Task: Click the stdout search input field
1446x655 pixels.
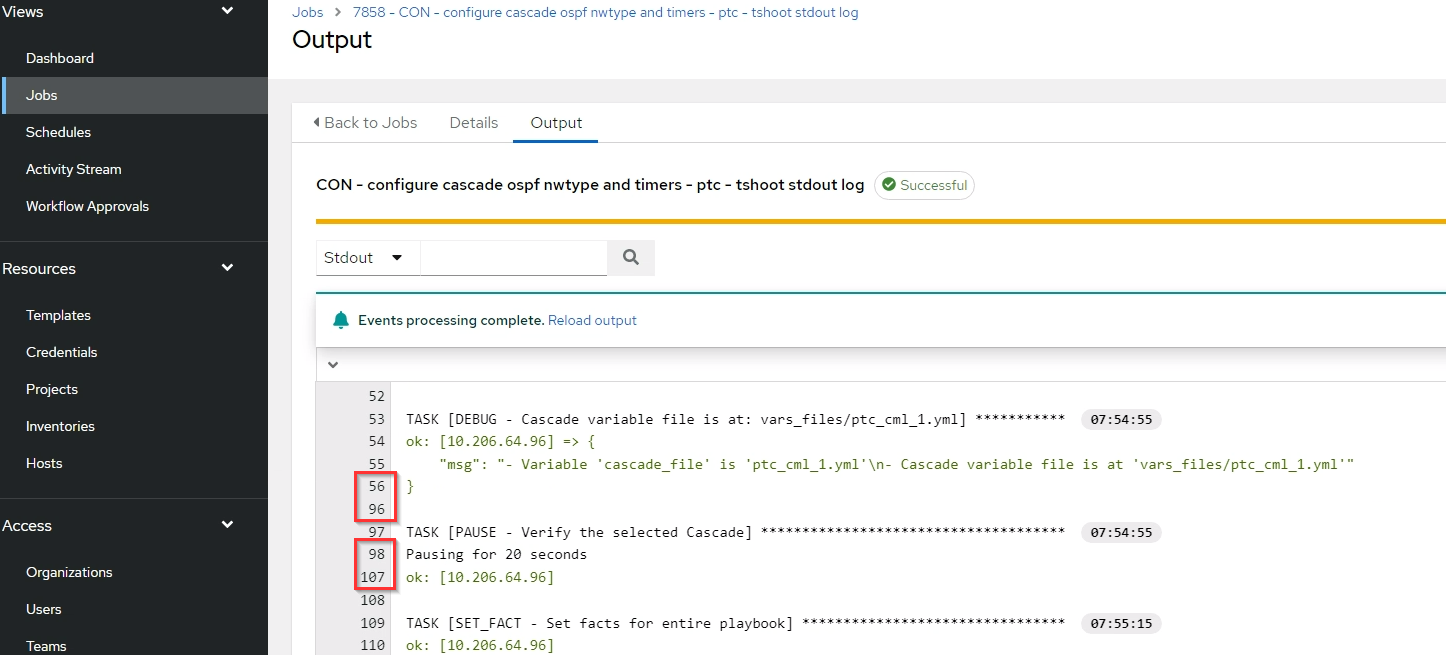Action: click(513, 257)
